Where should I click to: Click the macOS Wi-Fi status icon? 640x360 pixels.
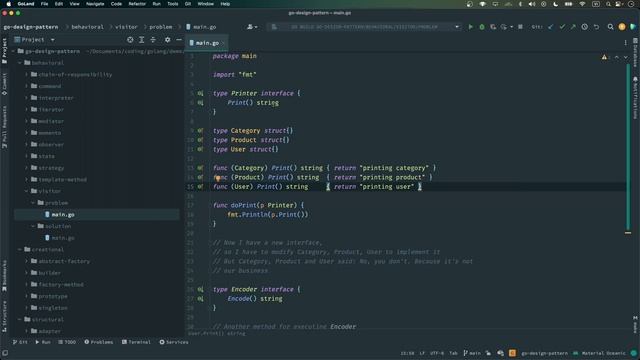click(582, 4)
